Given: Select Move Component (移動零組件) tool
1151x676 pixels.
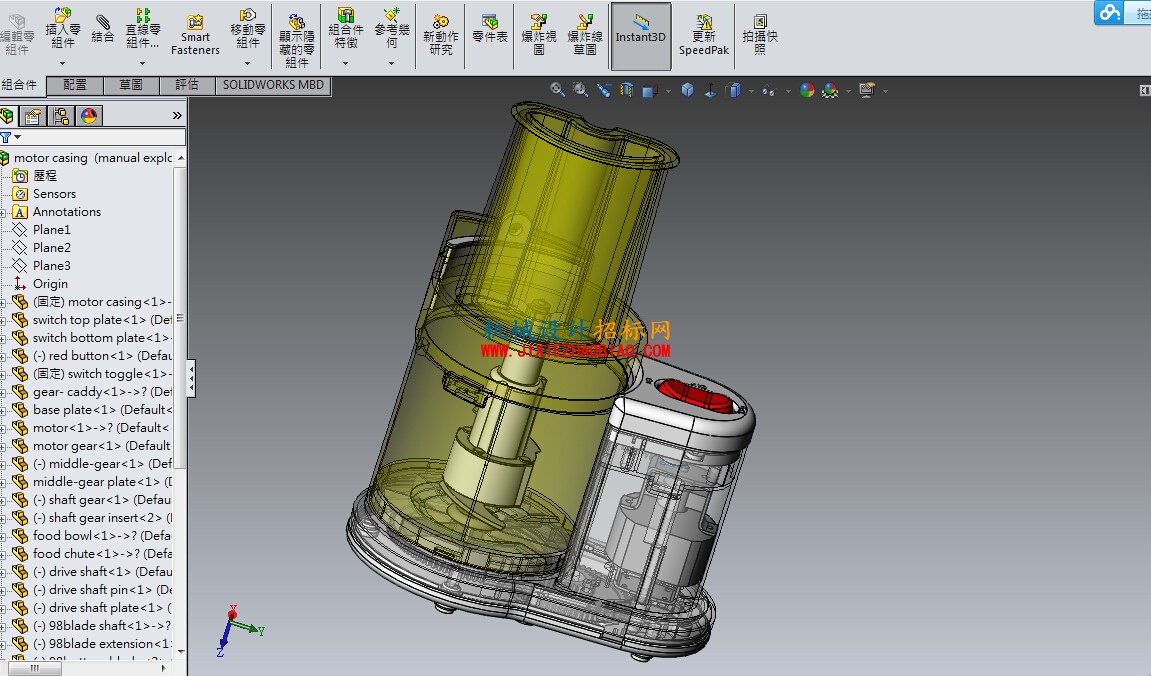Looking at the screenshot, I should coord(248,28).
